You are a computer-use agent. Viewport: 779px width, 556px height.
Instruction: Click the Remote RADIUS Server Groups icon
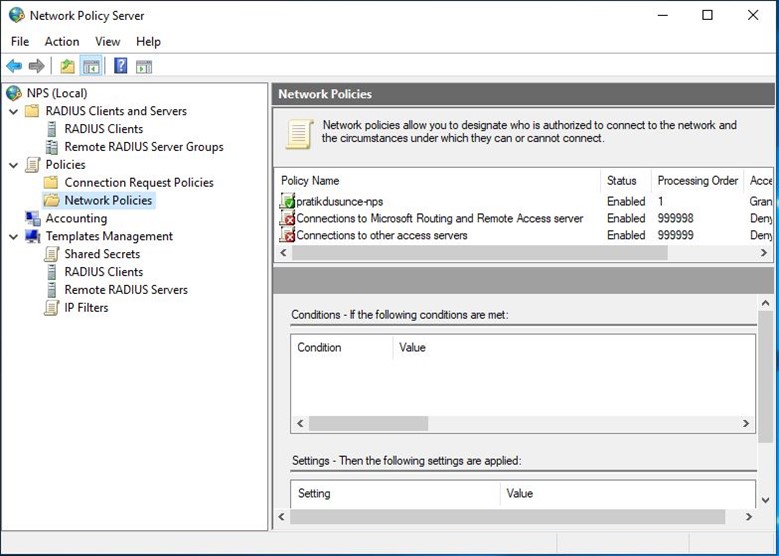click(x=51, y=147)
